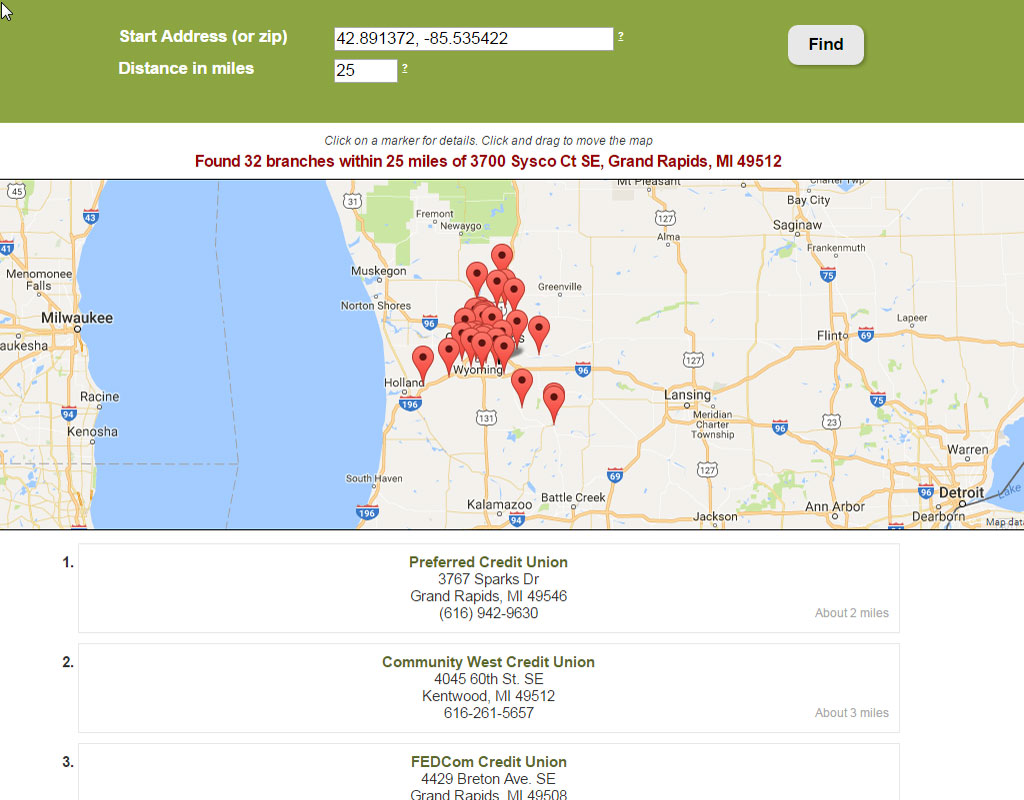Viewport: 1024px width, 800px height.
Task: Click Kalamazoo label on the map
Action: (x=500, y=505)
